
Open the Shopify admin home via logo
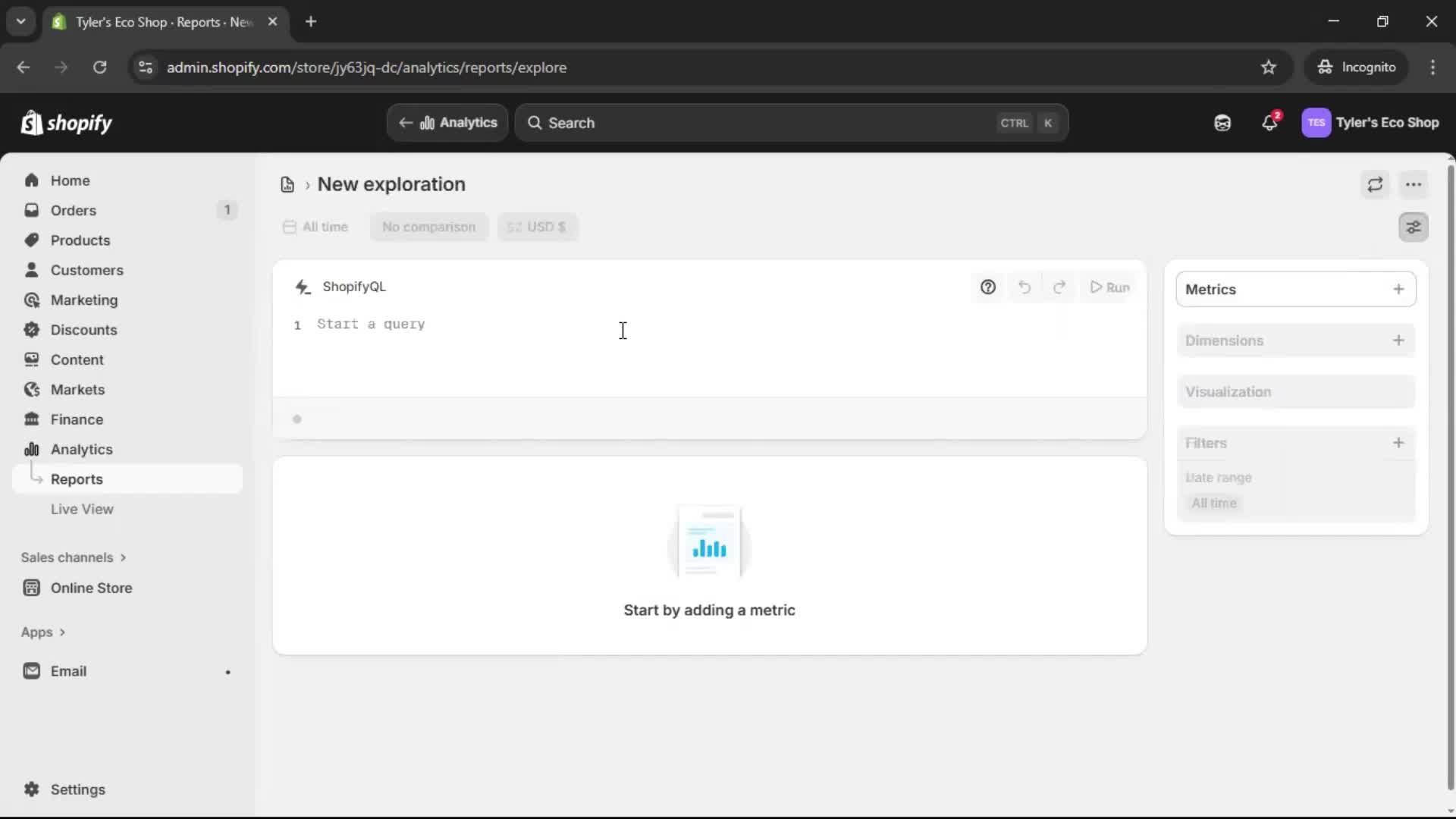coord(67,123)
